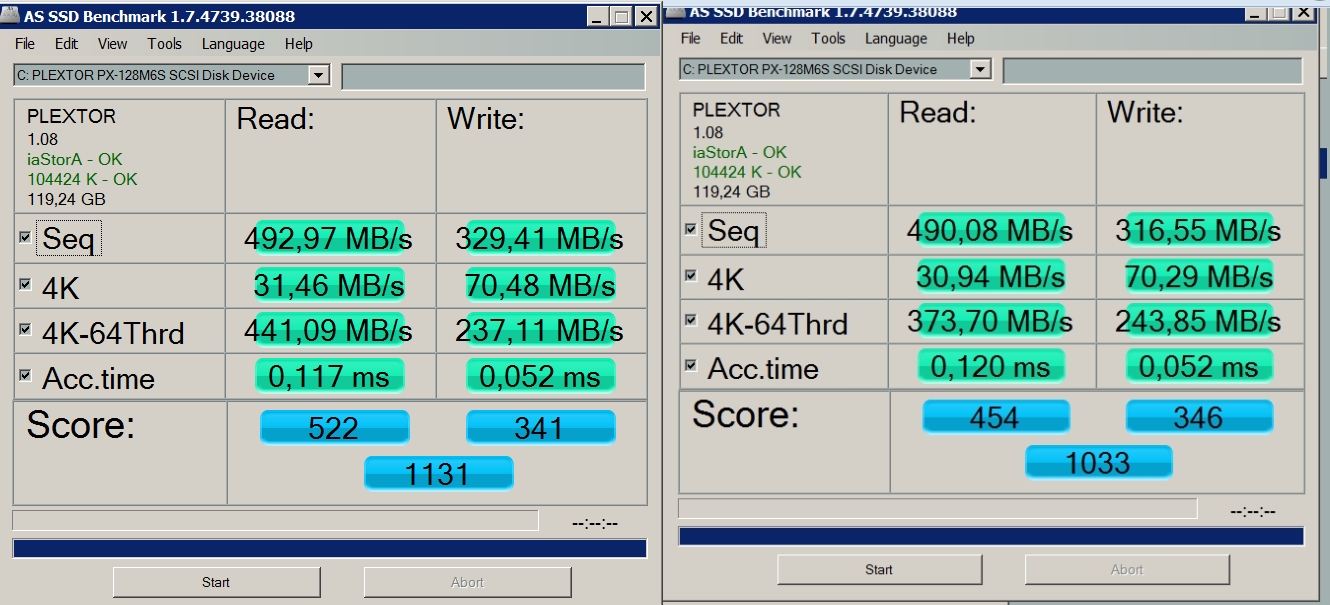The image size is (1330, 605).
Task: Select 31,46 MB/s 4K read value
Action: pyautogui.click(x=329, y=285)
